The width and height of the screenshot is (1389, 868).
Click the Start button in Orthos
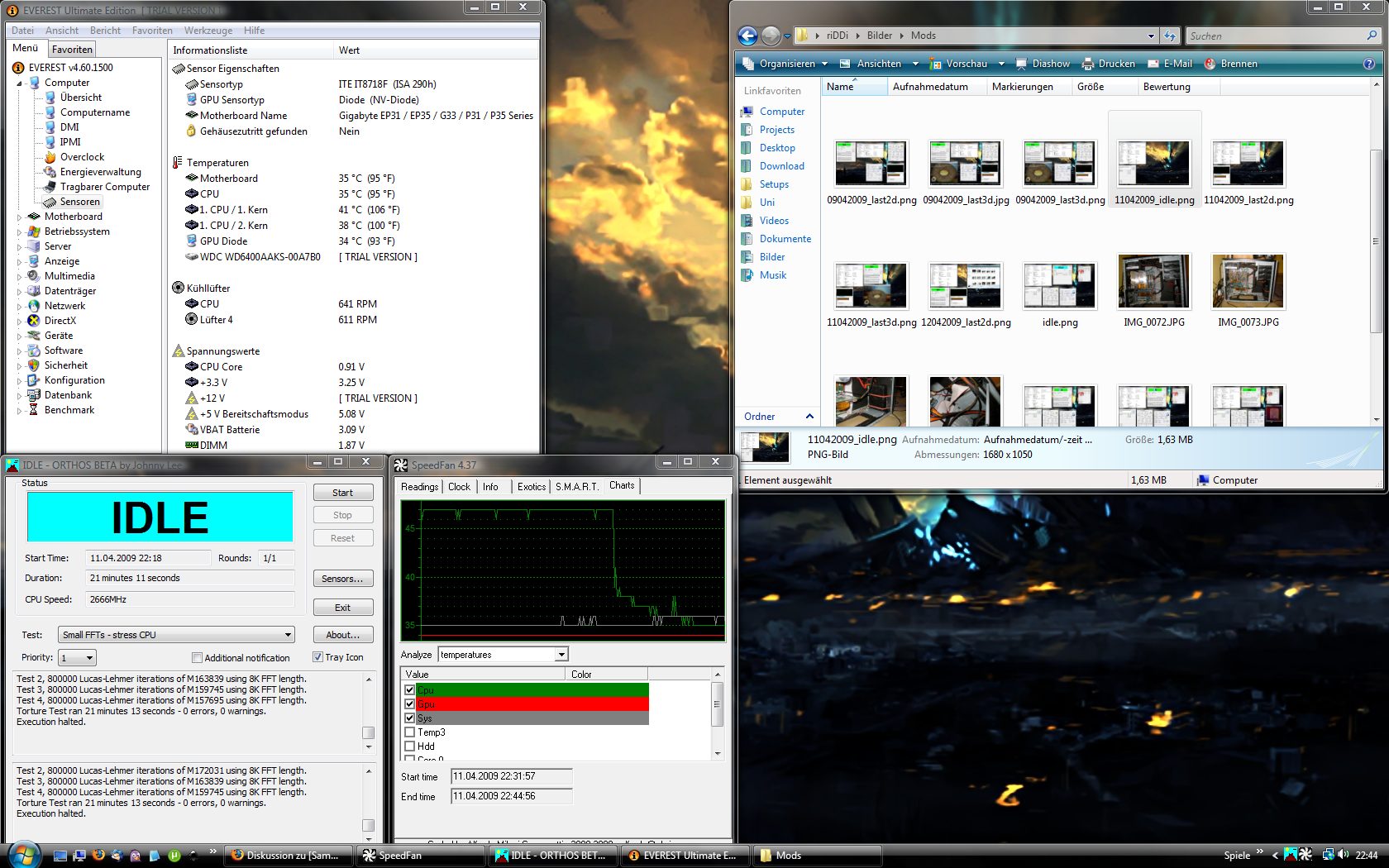tap(342, 493)
